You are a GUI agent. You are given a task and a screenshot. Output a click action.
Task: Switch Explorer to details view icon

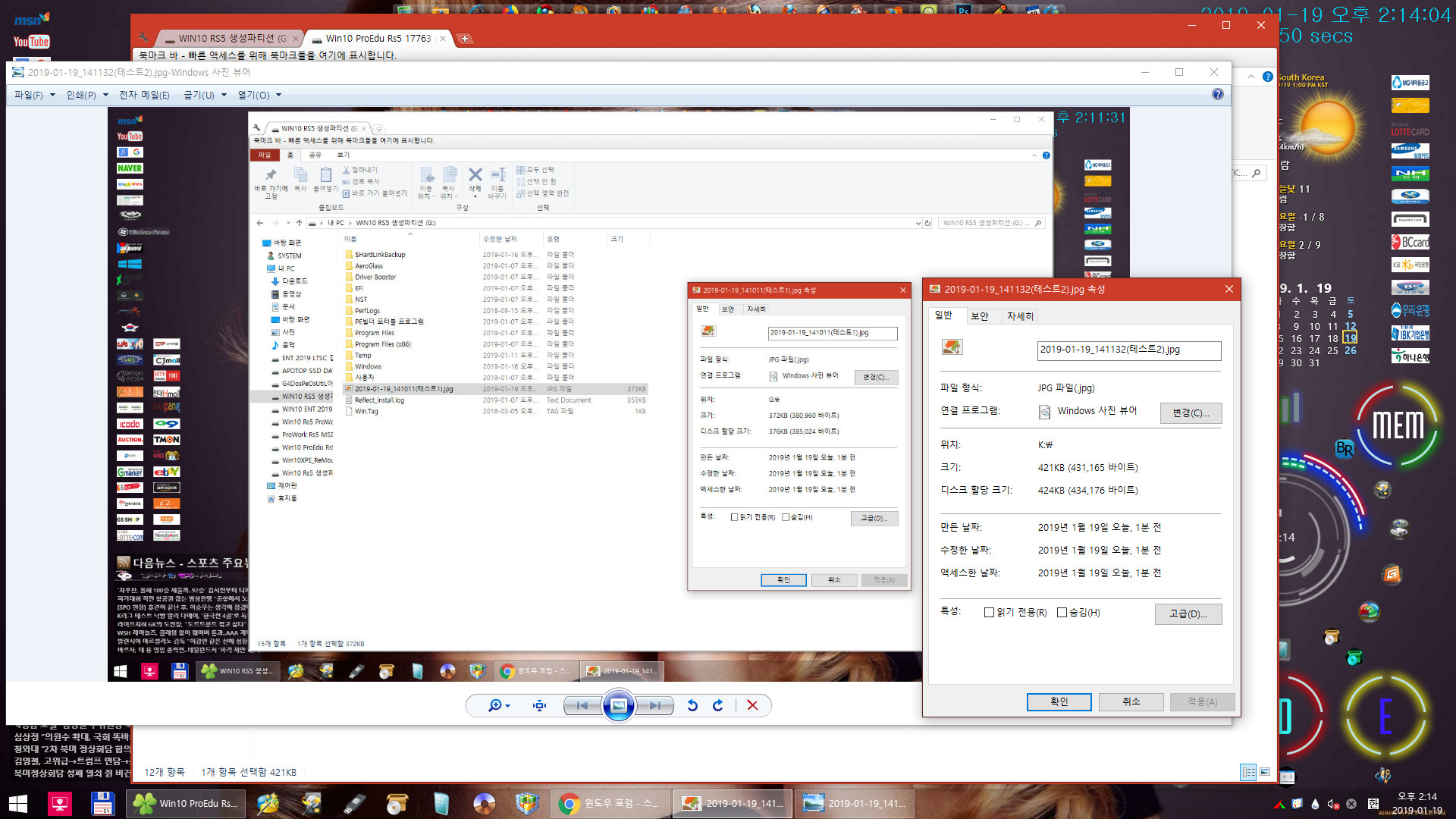click(1248, 772)
